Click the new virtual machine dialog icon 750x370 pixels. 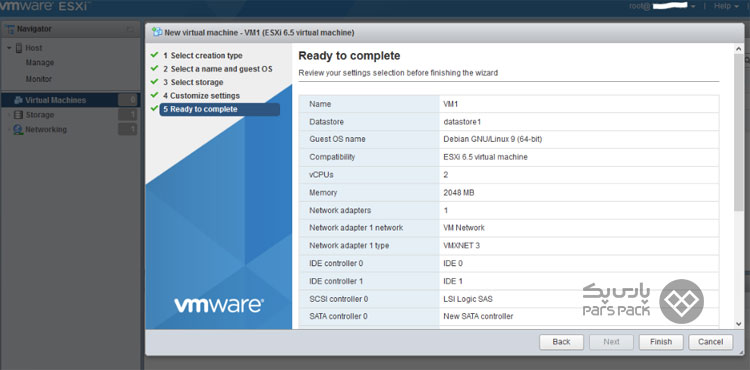coord(156,33)
